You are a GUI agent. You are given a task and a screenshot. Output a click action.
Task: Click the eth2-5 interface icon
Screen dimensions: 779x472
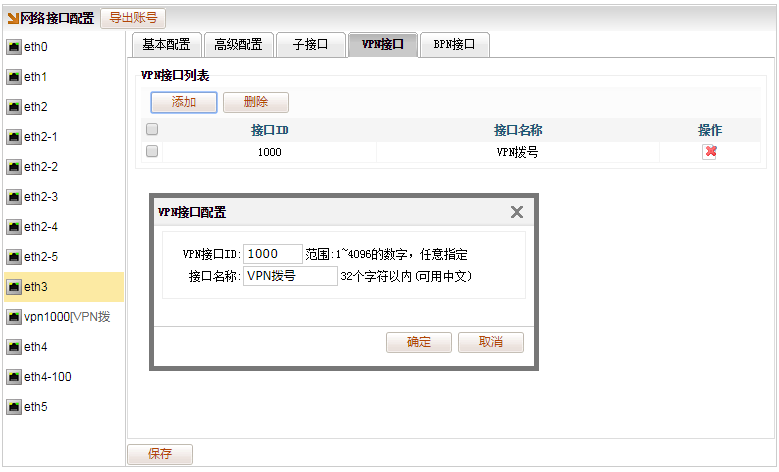coord(14,257)
